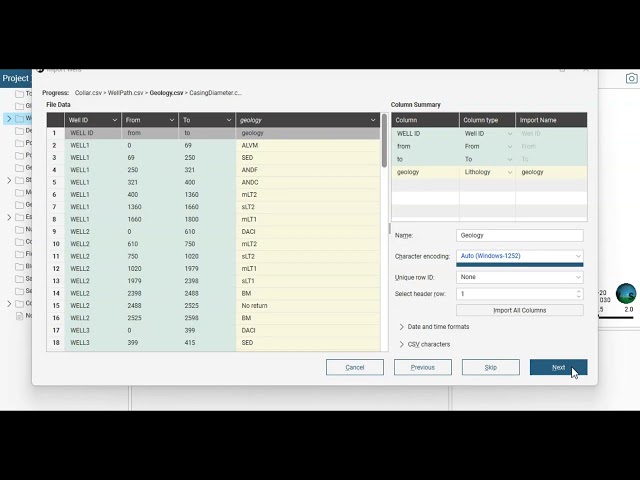Click geology row in Column Summary
The image size is (640, 480).
489,172
